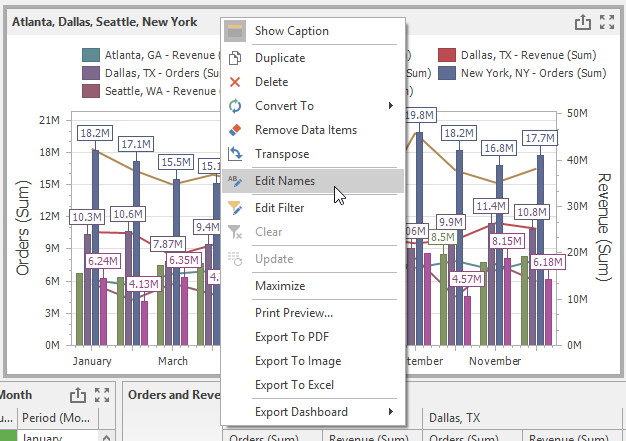This screenshot has width=626, height=441.
Task: Click export icon on chart caption
Action: (582, 22)
